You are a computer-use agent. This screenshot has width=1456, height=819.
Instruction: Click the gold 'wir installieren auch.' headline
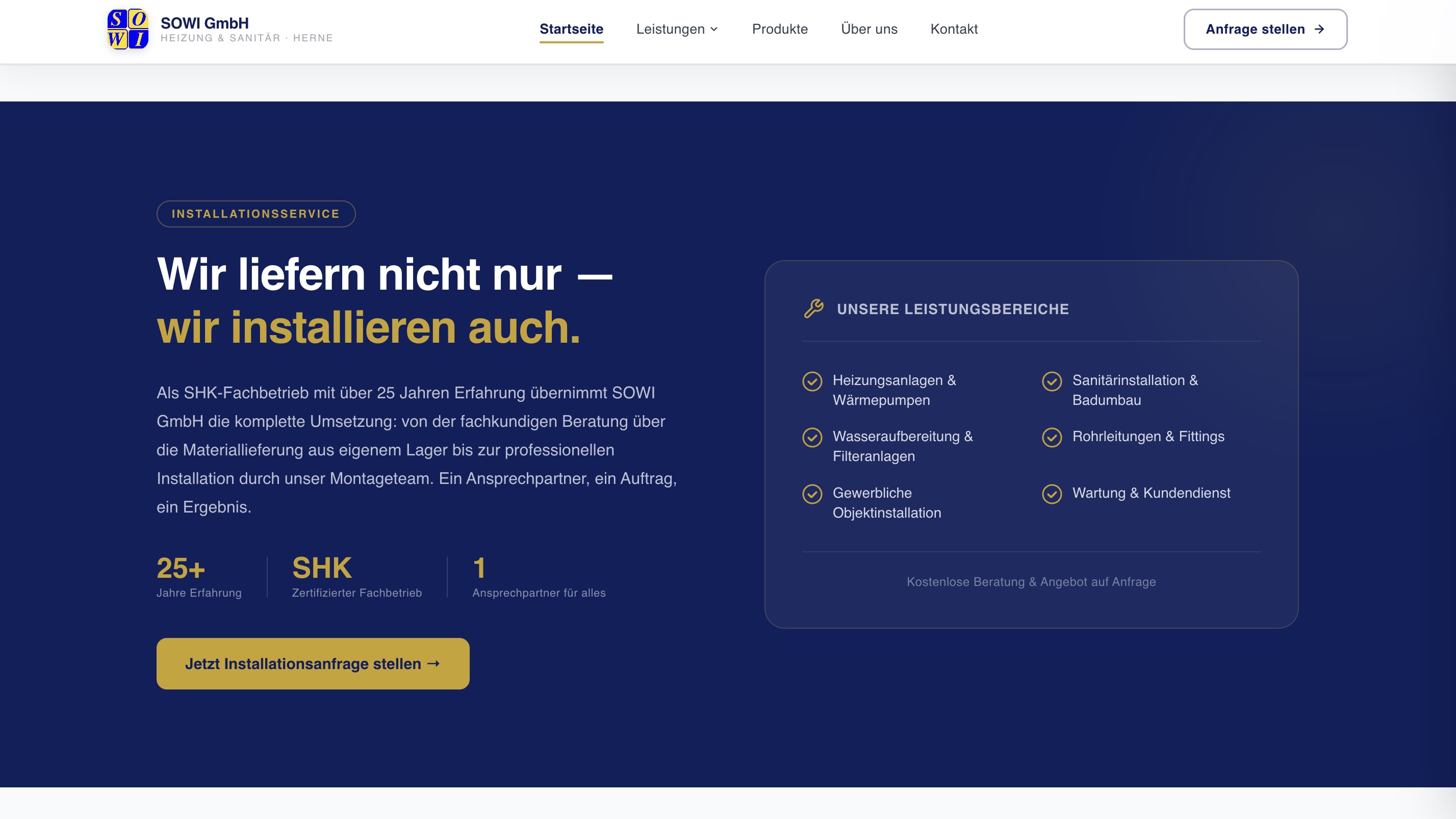click(369, 327)
